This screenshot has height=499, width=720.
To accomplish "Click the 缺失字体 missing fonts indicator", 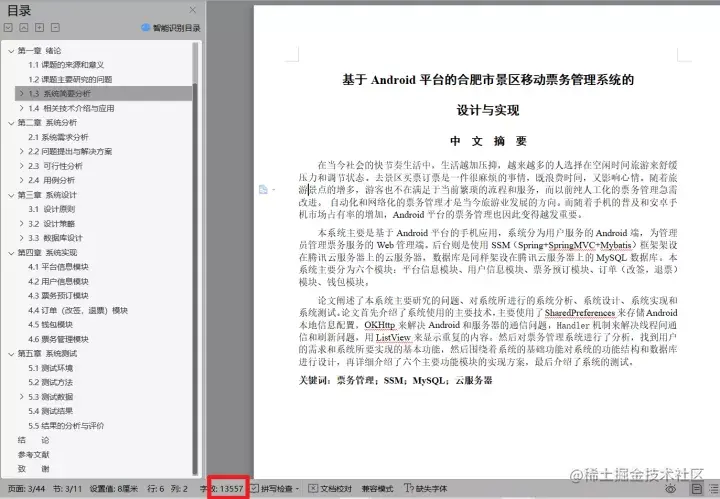I will click(x=425, y=488).
